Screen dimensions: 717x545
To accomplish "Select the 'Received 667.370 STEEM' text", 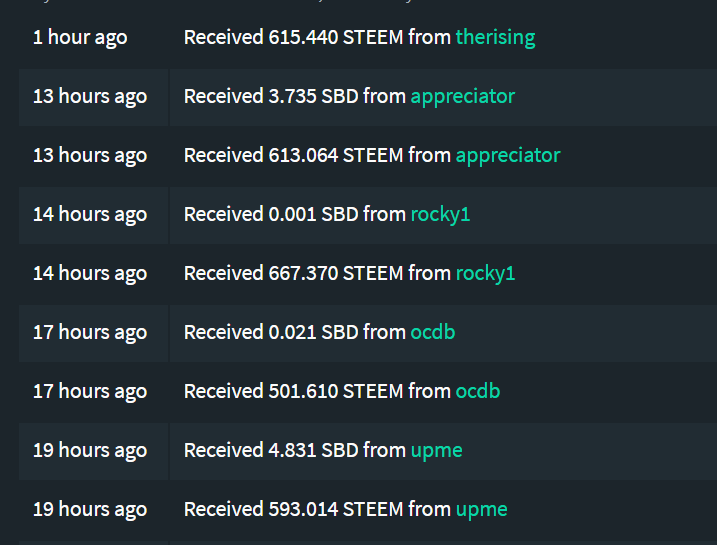I will point(294,273).
